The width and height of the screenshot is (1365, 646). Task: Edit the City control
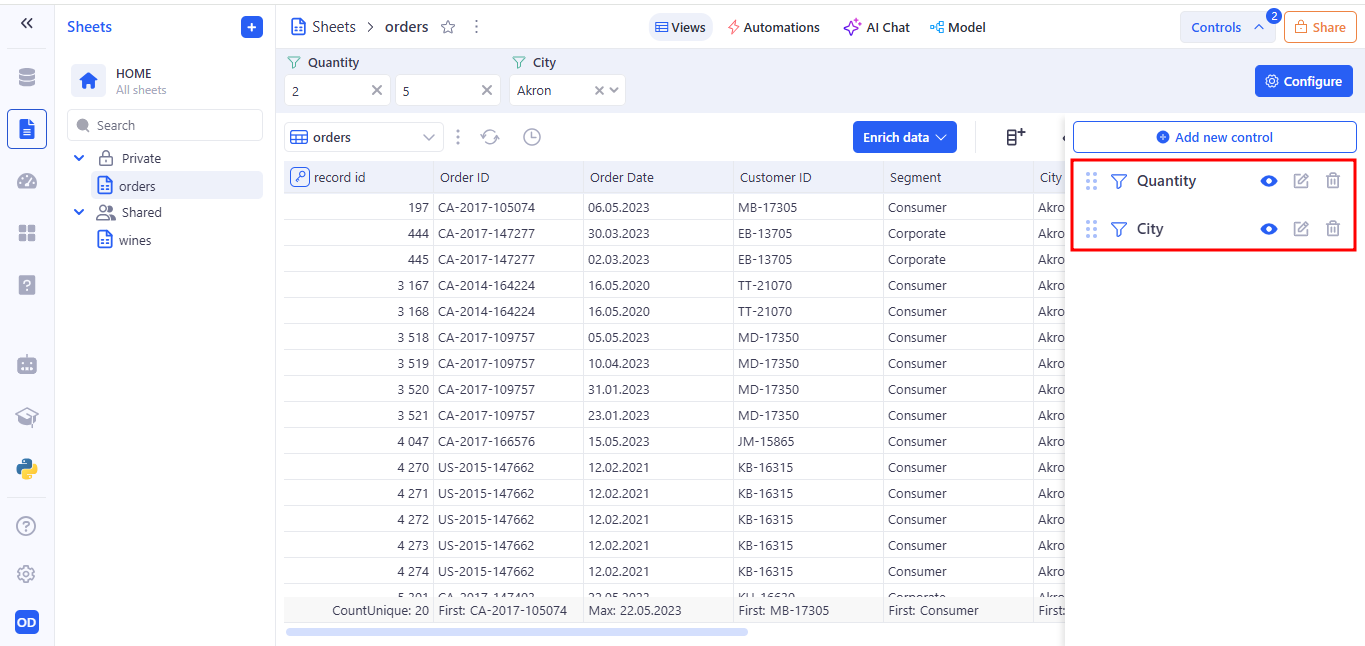click(1300, 229)
